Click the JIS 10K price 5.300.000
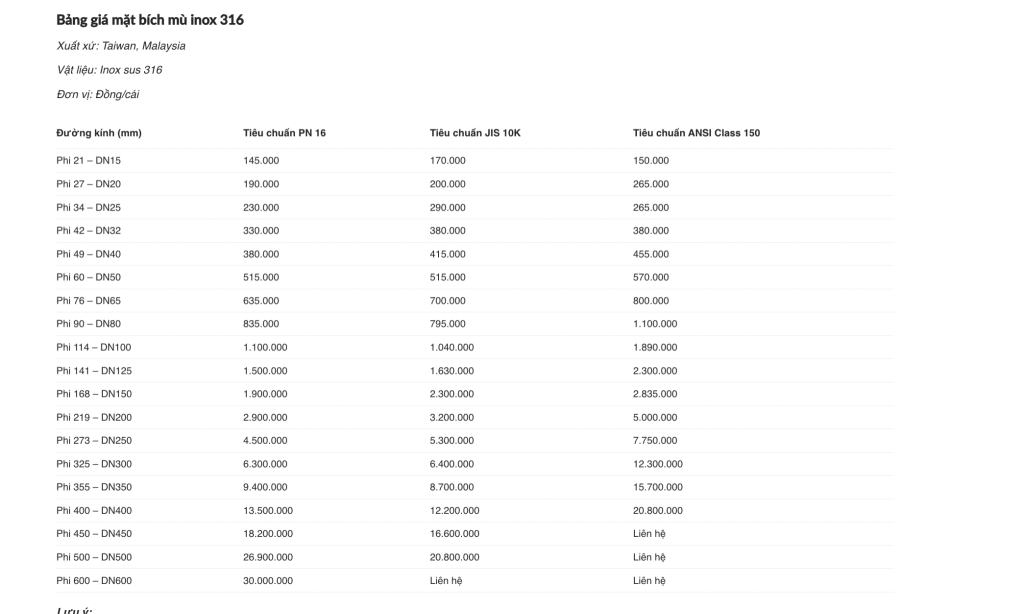 coord(452,440)
